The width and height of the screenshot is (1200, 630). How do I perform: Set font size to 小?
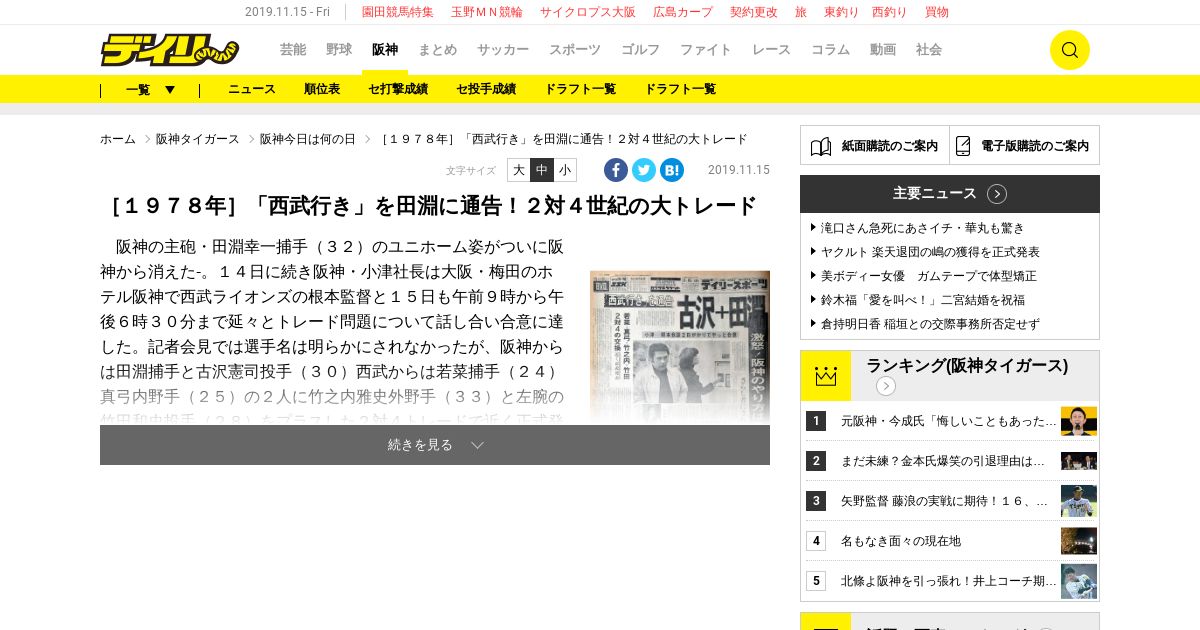(x=565, y=170)
